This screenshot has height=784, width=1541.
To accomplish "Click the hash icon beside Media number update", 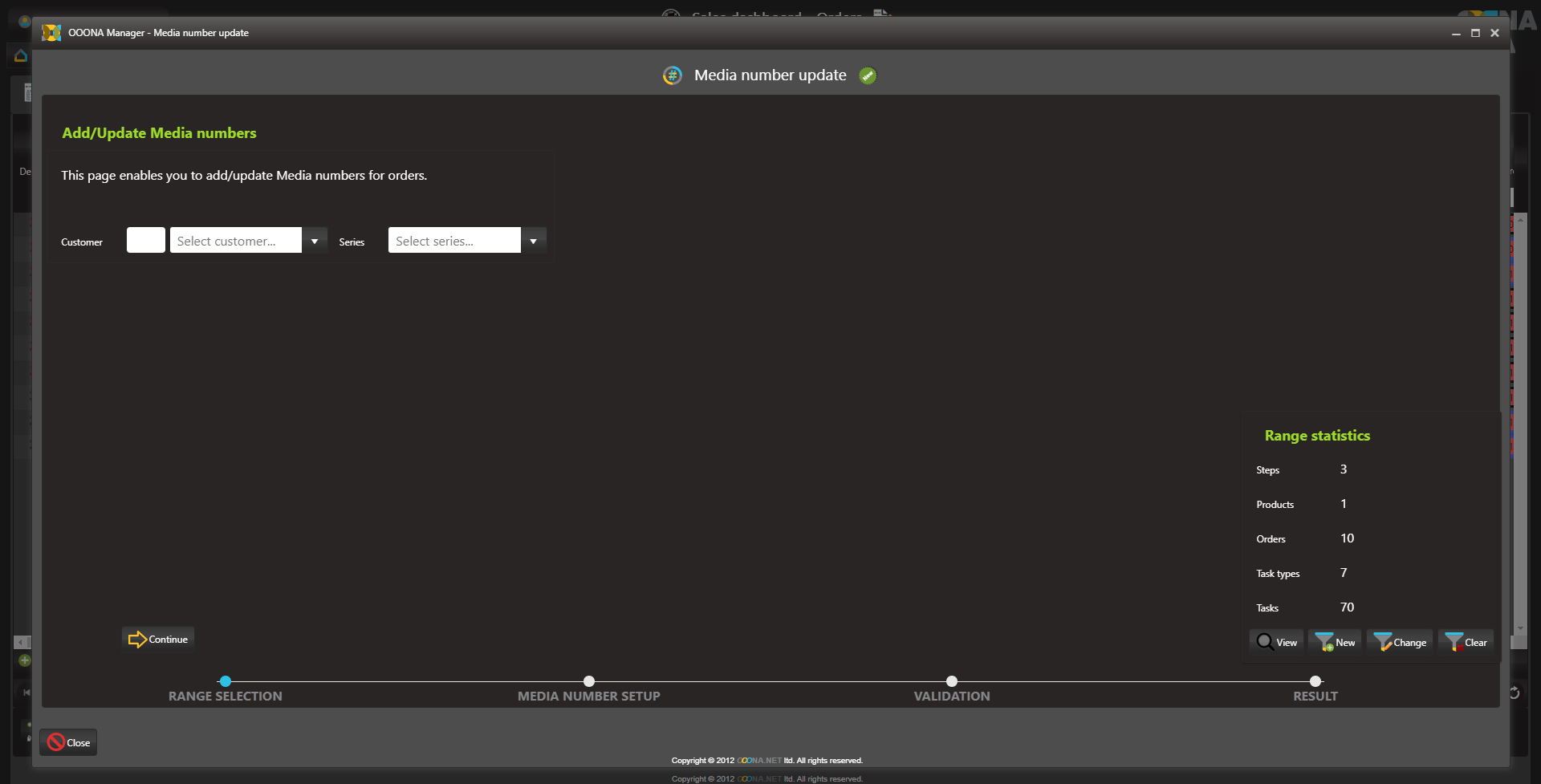I will [x=672, y=75].
